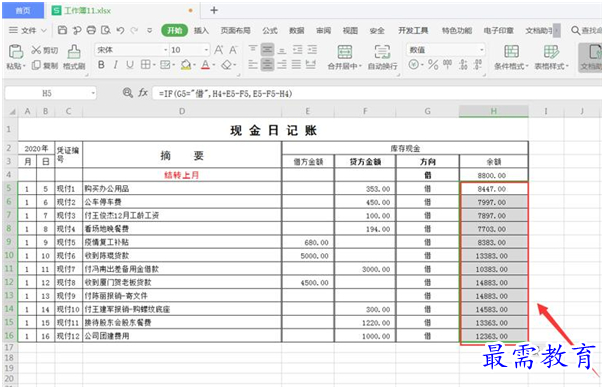The image size is (604, 388).
Task: Click the yellow fill color bucket
Action: coord(186,65)
